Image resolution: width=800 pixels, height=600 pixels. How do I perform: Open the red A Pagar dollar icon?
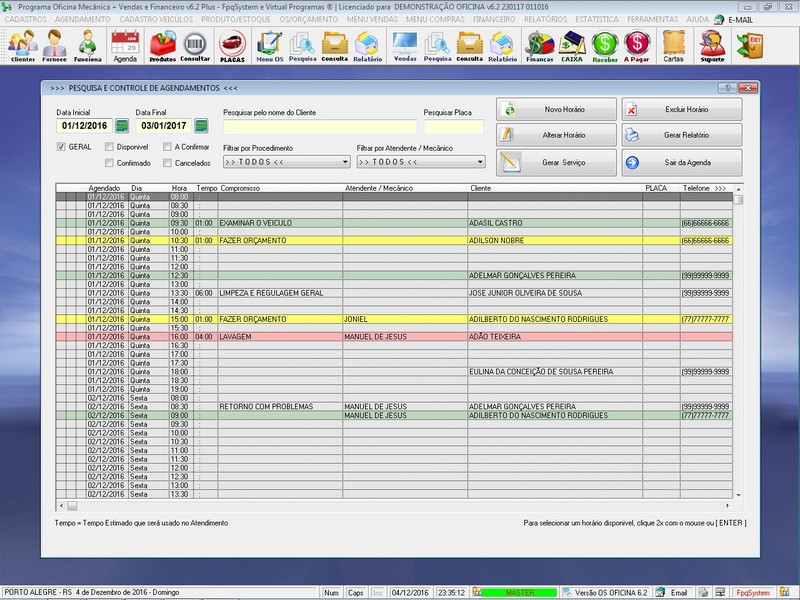tap(636, 46)
